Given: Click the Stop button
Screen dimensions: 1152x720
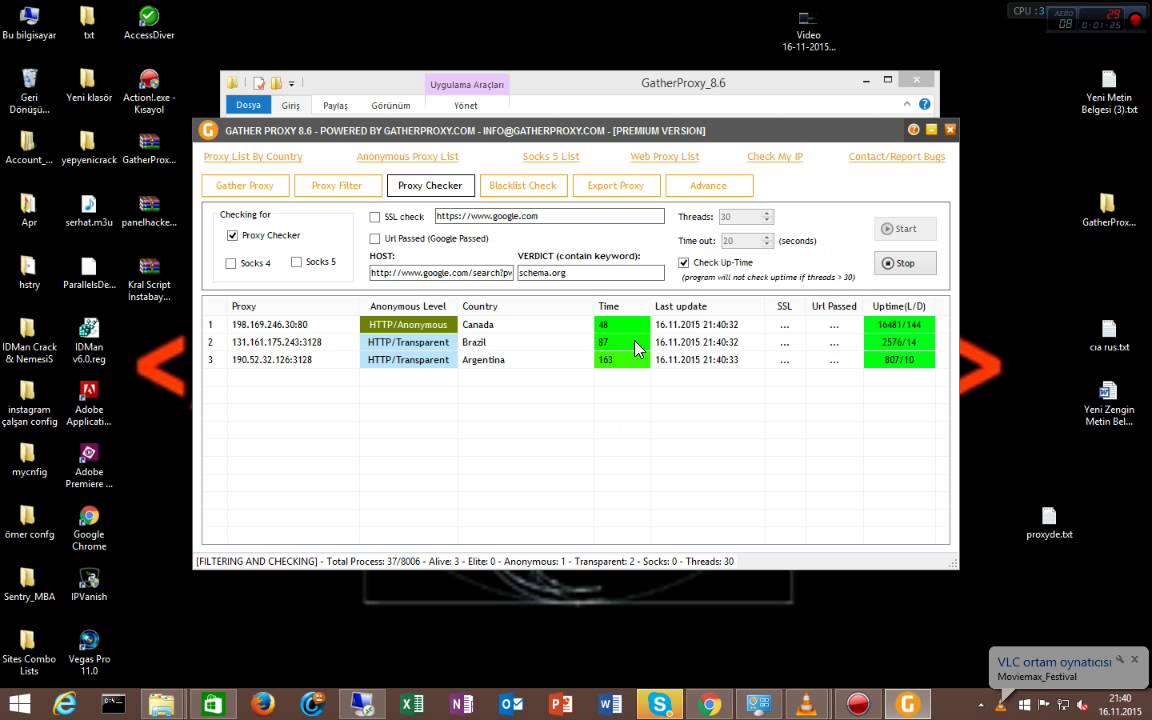Looking at the screenshot, I should [x=905, y=263].
